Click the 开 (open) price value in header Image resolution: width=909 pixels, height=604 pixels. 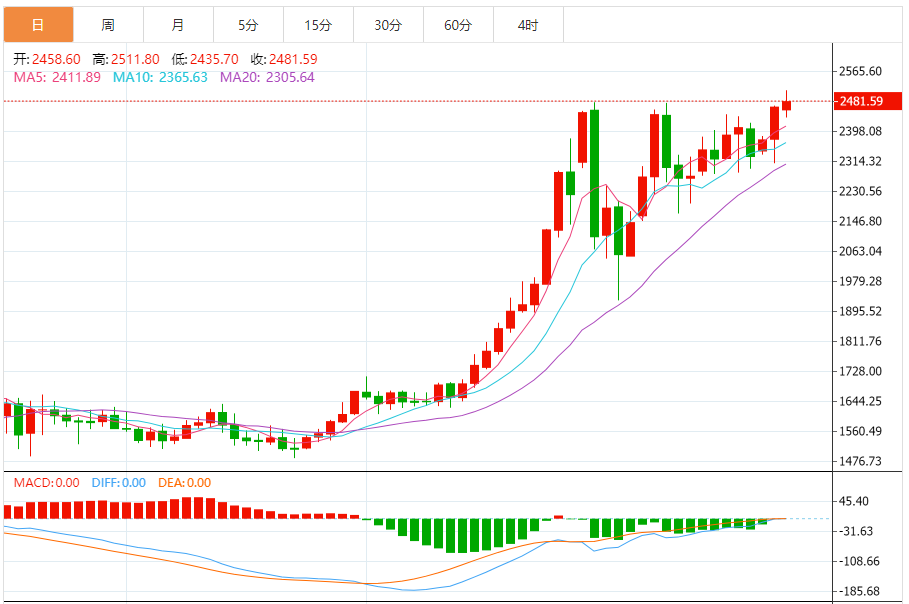click(56, 59)
